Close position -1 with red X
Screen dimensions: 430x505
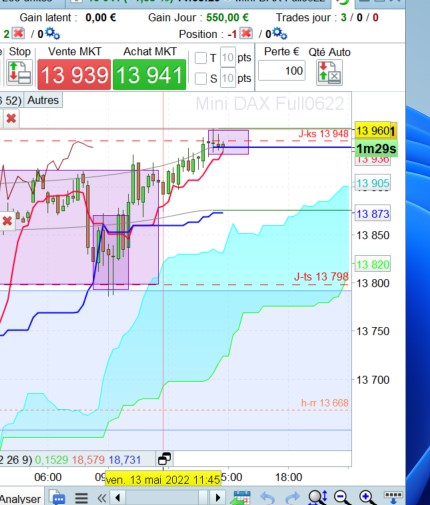(x=246, y=34)
